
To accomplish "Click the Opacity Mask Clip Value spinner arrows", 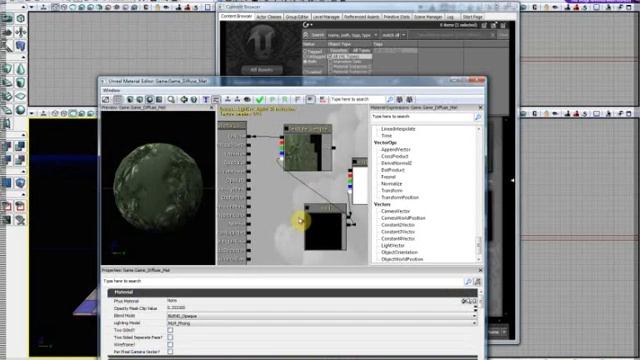I will 475,309.
